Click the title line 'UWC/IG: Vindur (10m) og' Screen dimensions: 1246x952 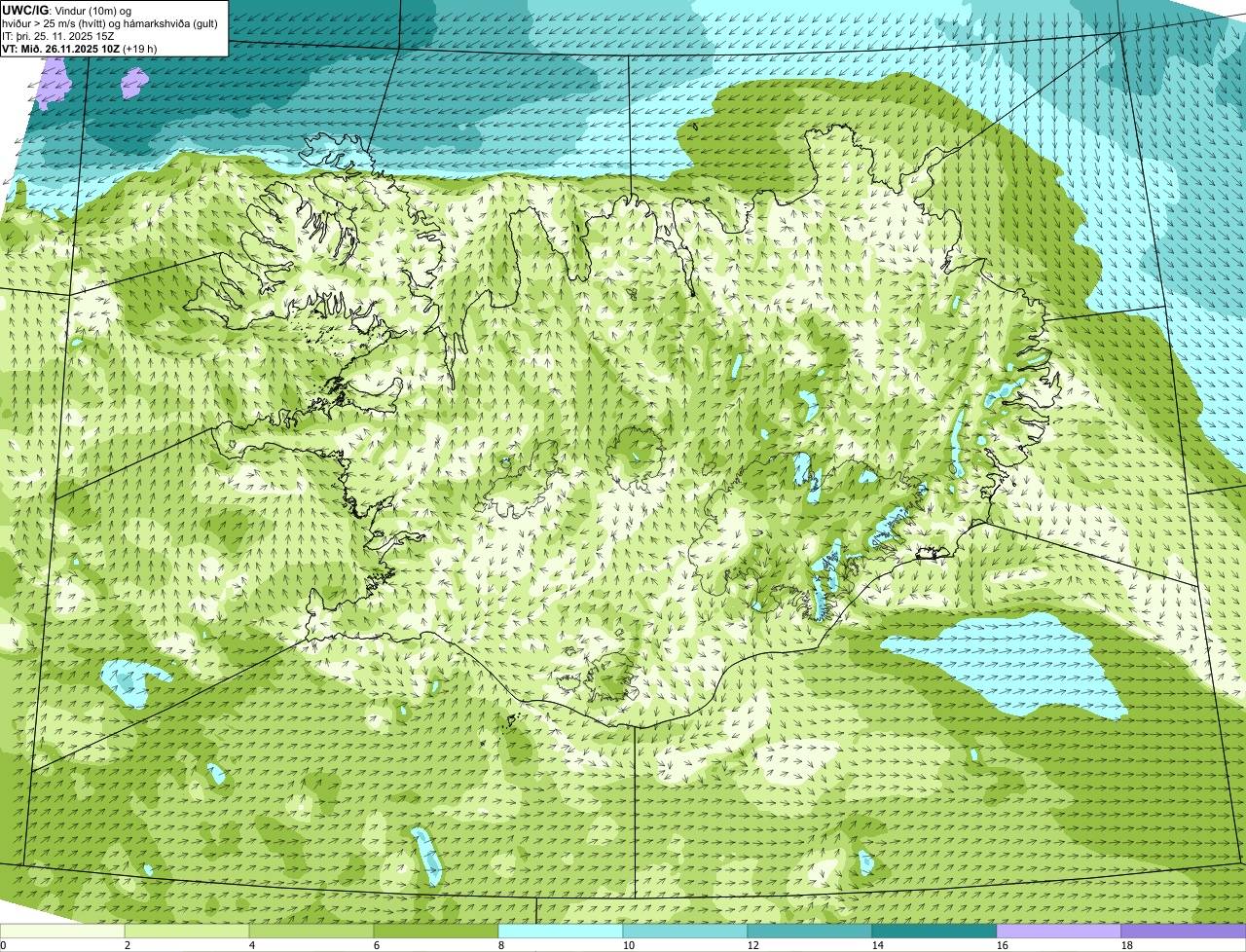[x=67, y=9]
